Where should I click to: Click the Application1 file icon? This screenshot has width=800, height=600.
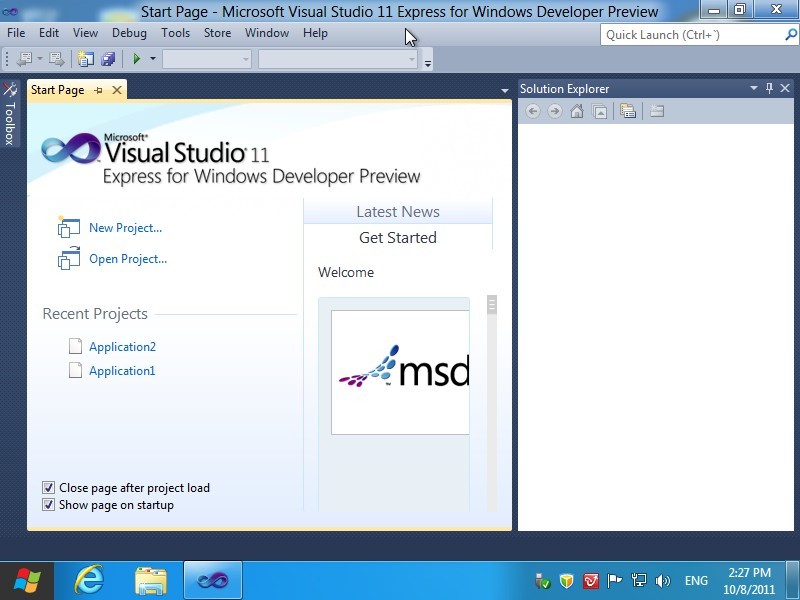tap(76, 370)
